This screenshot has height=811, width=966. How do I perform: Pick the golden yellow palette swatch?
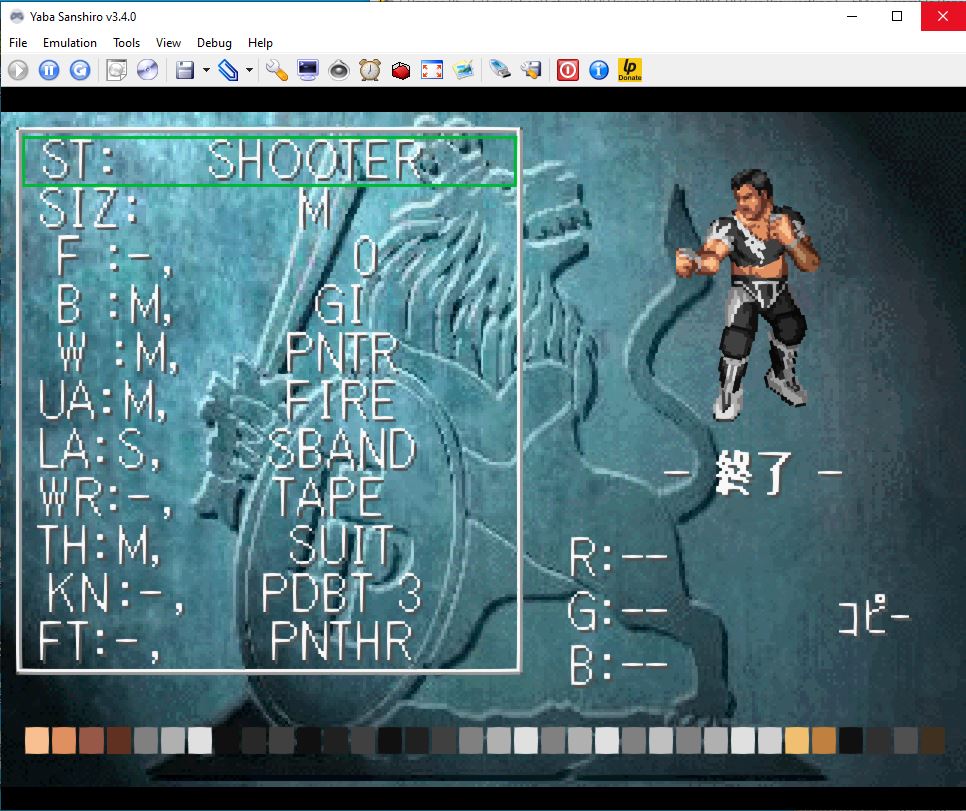(797, 741)
